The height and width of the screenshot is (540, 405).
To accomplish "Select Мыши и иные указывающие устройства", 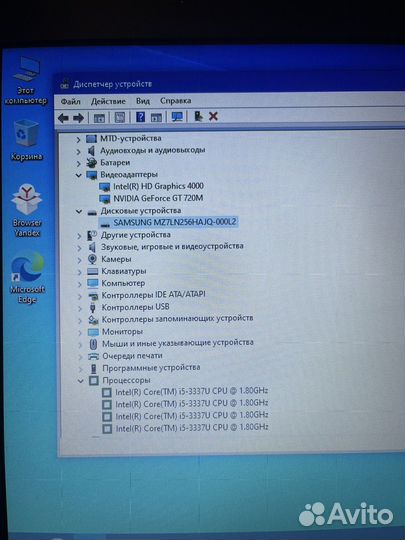I will [178, 343].
